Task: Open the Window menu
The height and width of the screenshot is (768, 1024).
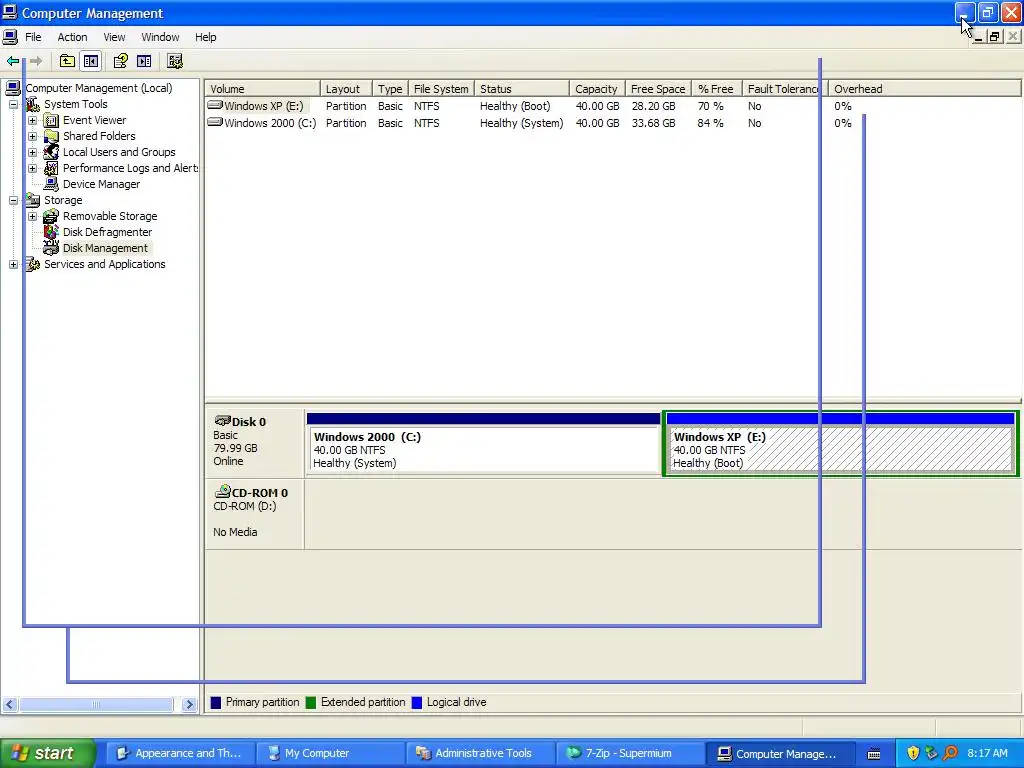Action: (x=160, y=37)
